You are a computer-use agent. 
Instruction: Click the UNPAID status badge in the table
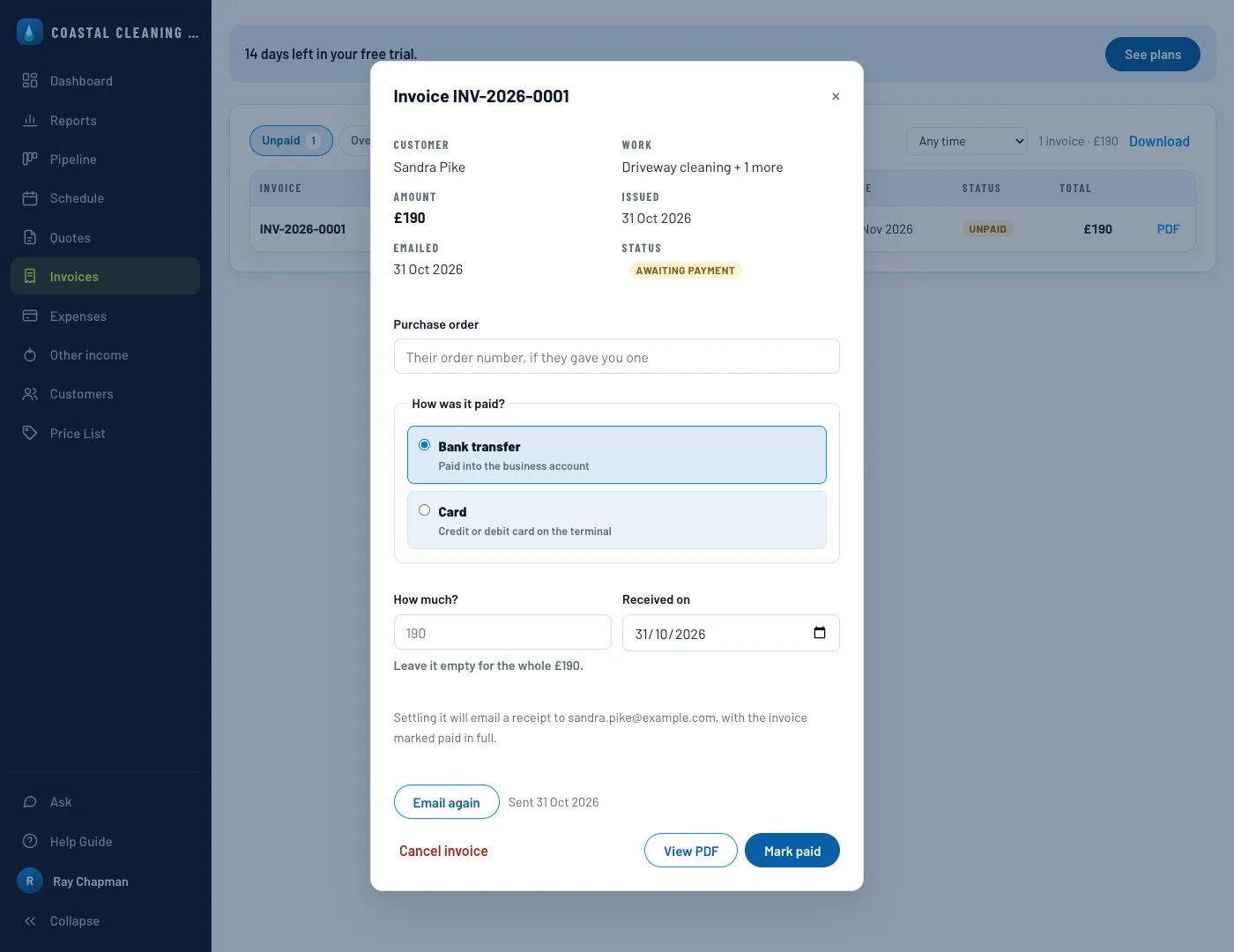[987, 229]
